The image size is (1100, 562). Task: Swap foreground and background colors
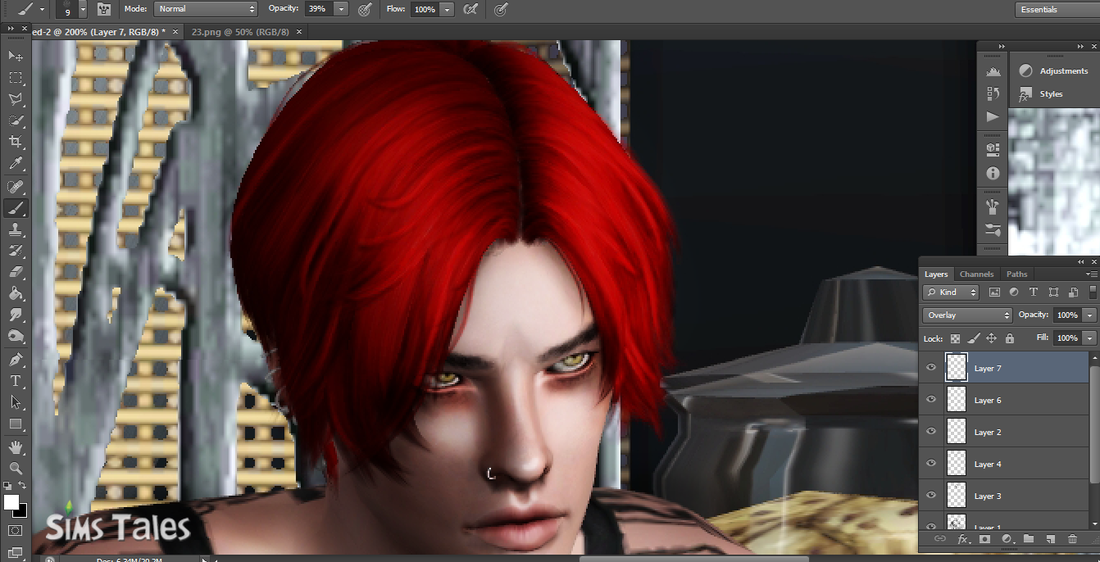(x=22, y=486)
